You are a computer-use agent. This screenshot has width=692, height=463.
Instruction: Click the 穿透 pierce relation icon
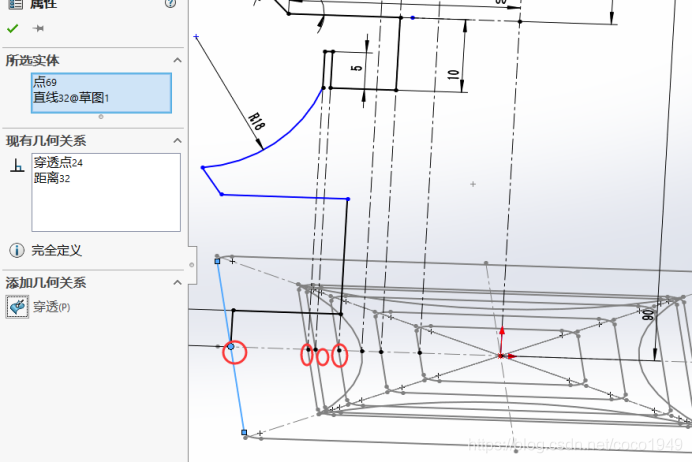tap(17, 307)
